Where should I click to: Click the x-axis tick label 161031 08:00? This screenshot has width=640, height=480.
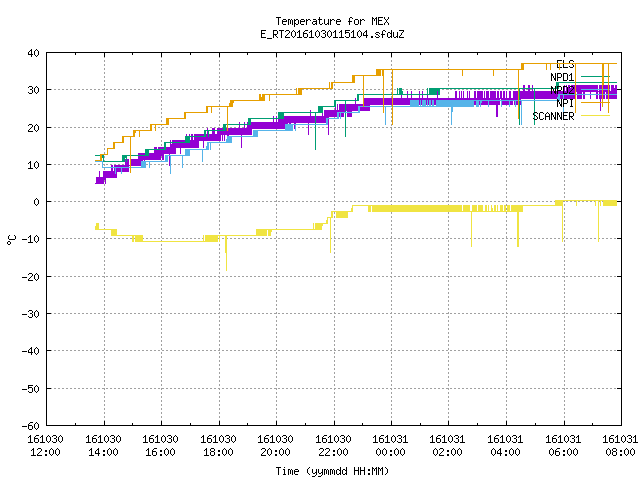pyautogui.click(x=620, y=446)
